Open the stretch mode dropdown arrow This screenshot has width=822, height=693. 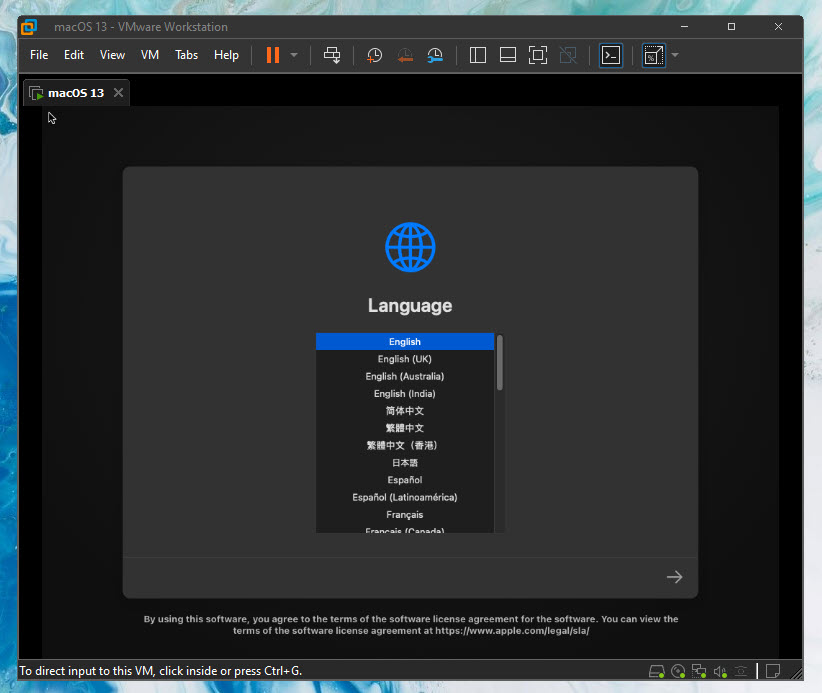675,55
